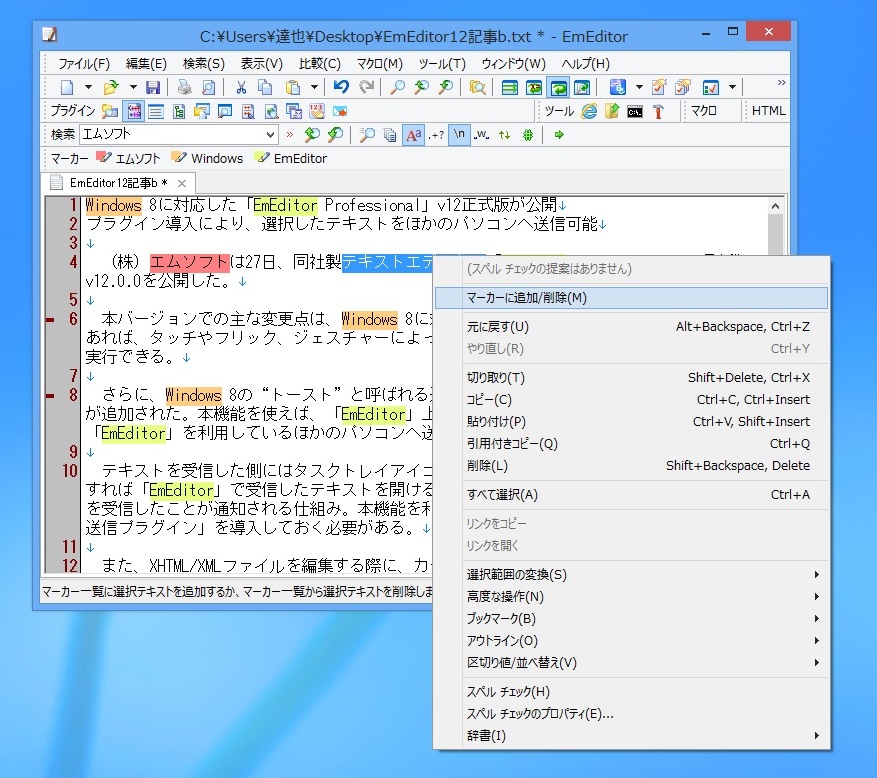Image resolution: width=877 pixels, height=778 pixels.
Task: Click the Open file folder icon
Action: [x=111, y=88]
